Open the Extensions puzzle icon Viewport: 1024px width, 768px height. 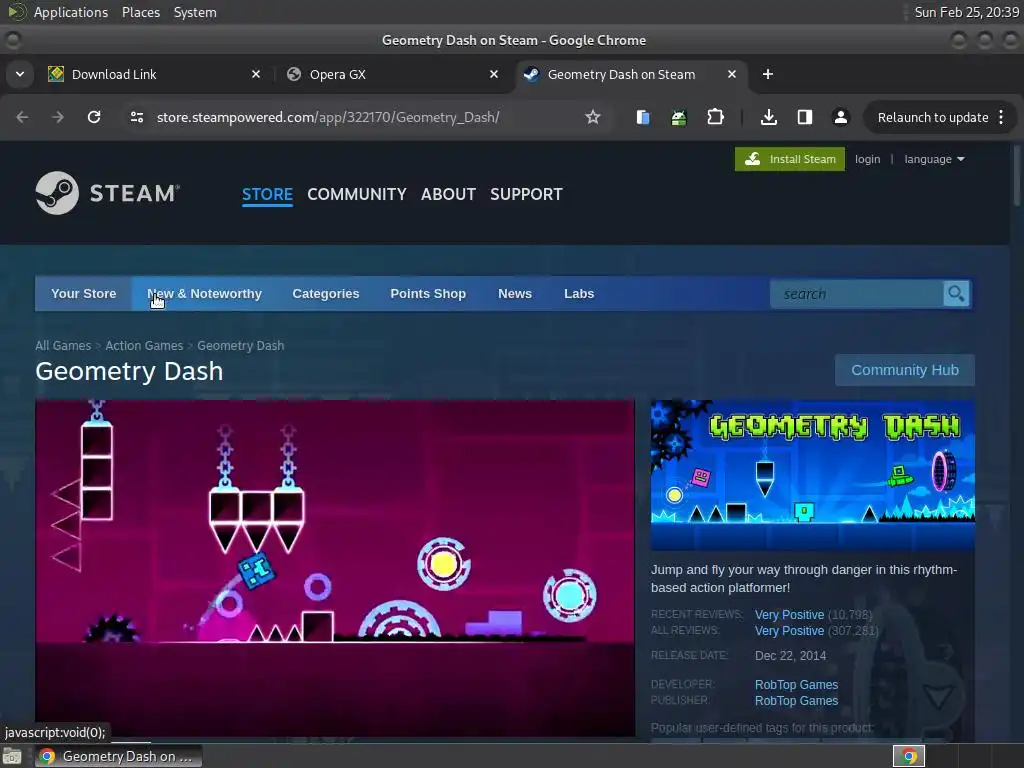(716, 117)
